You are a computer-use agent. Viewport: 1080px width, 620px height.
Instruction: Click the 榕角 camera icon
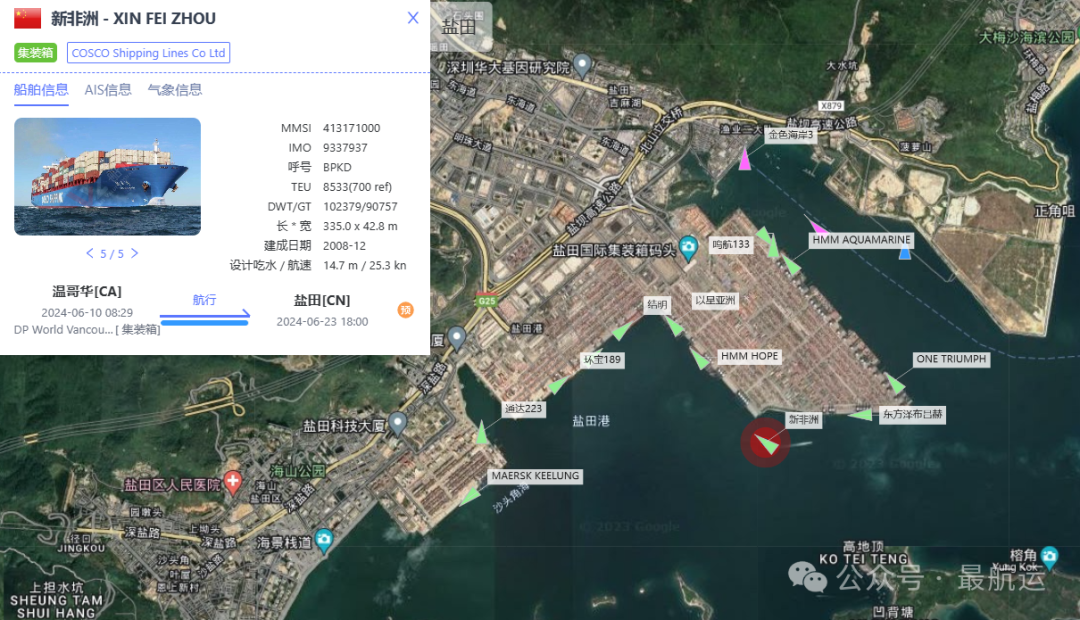tap(1050, 557)
